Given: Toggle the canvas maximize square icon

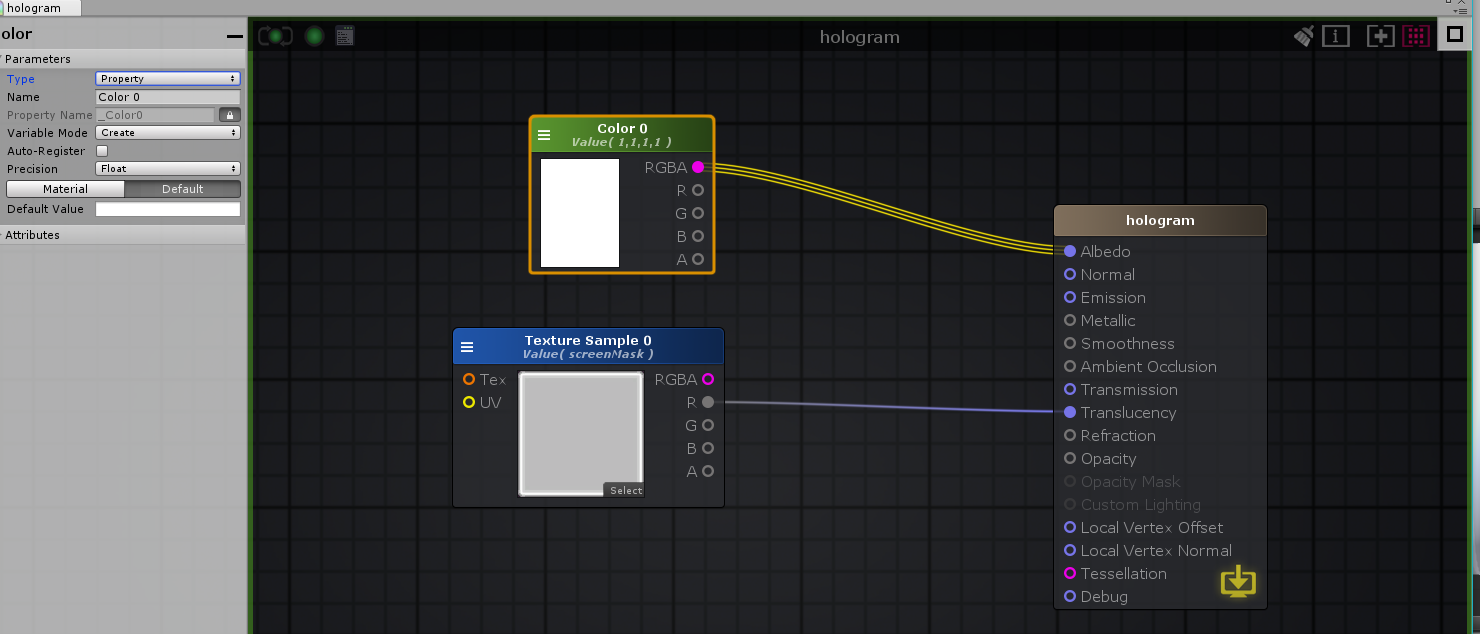Looking at the screenshot, I should coord(1455,33).
